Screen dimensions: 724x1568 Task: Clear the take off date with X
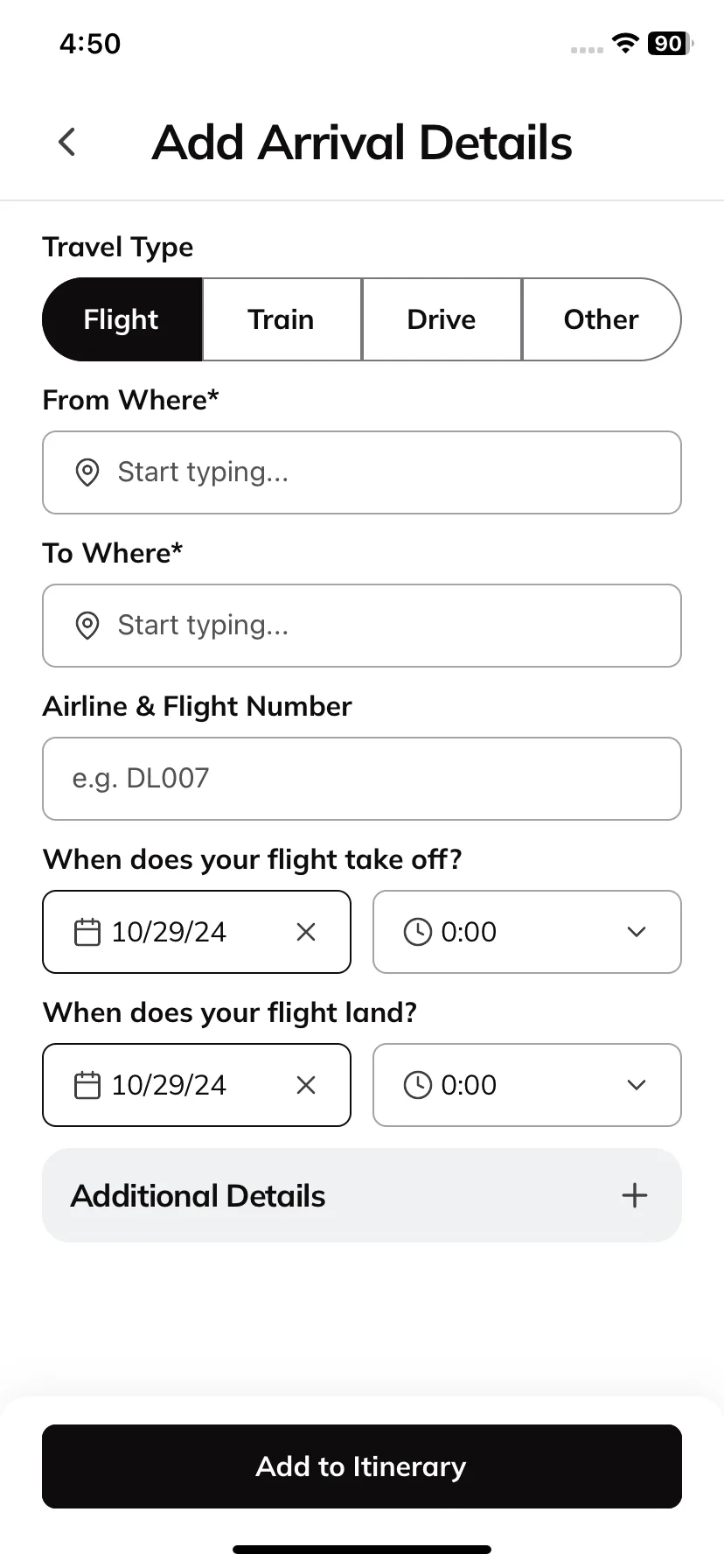pos(306,932)
